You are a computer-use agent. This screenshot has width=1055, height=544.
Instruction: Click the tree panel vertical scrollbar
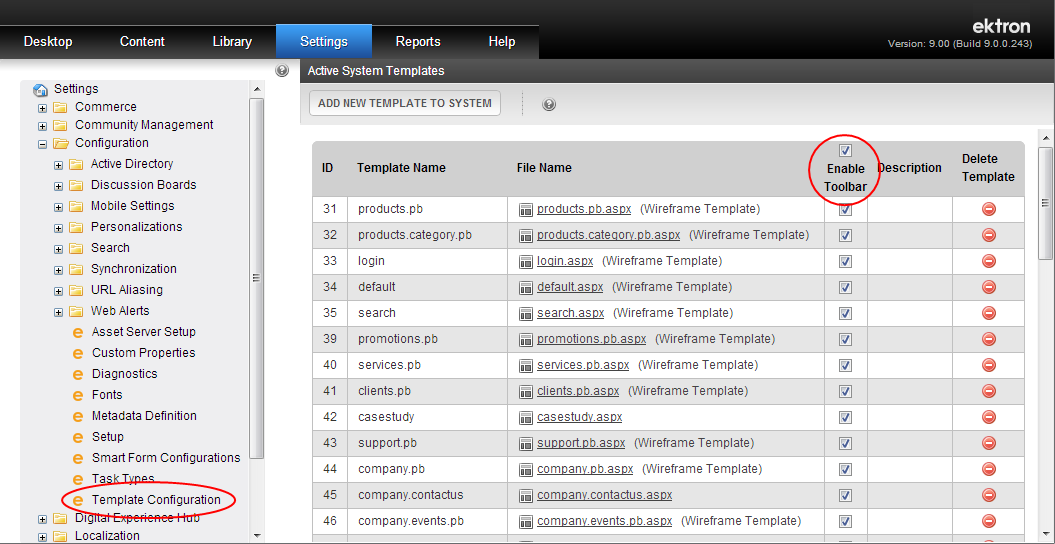[x=256, y=278]
